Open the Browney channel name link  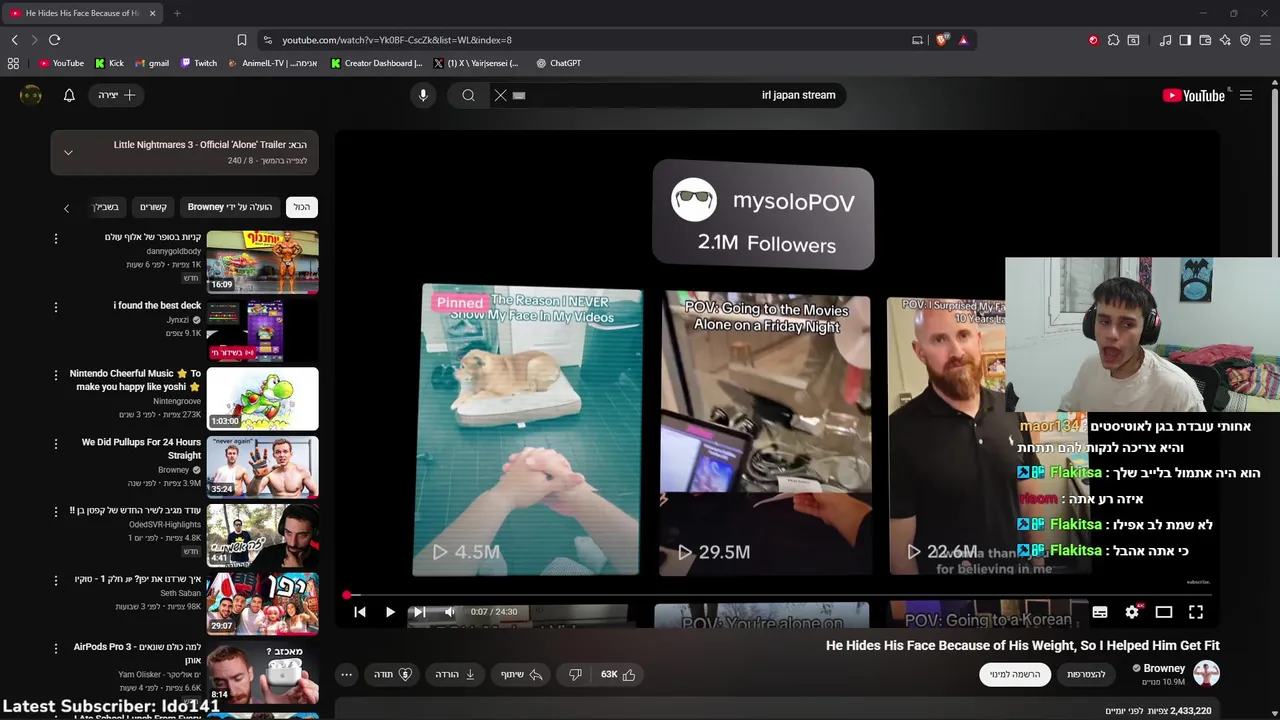point(1164,668)
